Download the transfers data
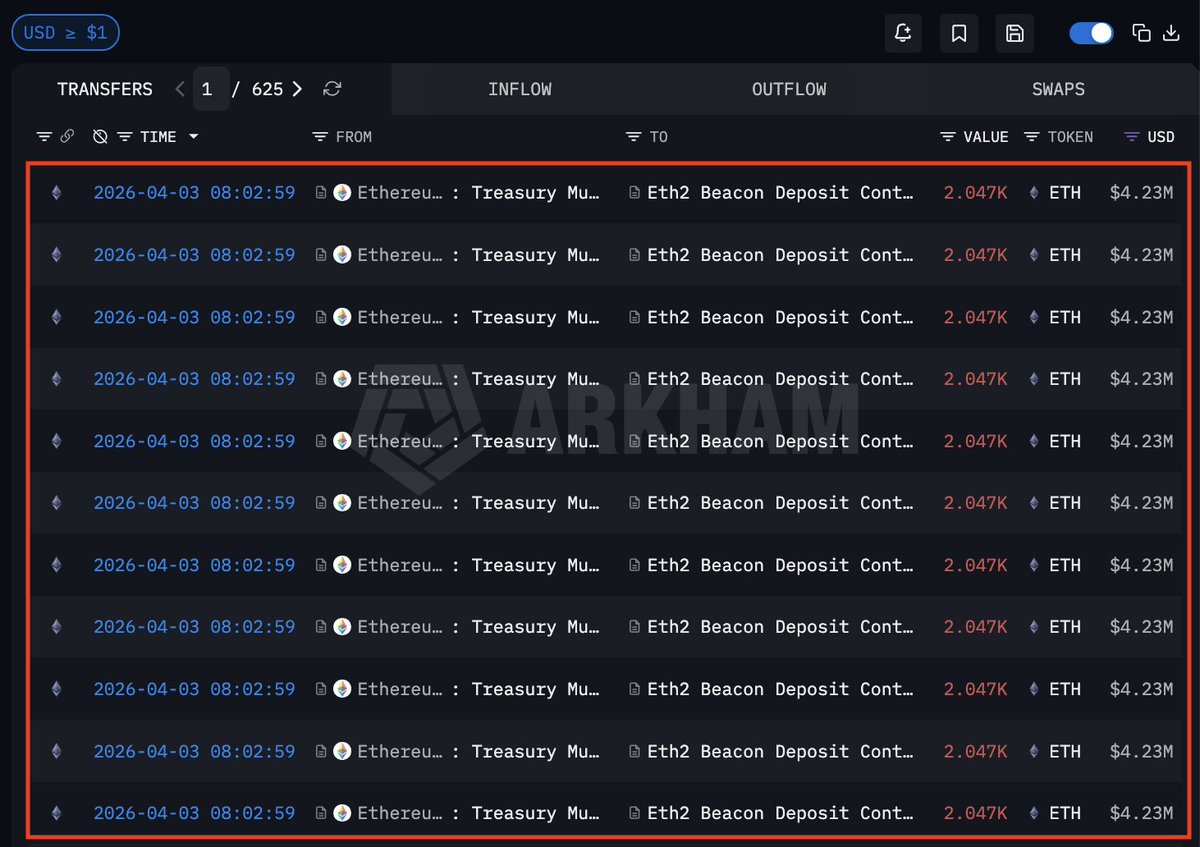 (x=1171, y=33)
